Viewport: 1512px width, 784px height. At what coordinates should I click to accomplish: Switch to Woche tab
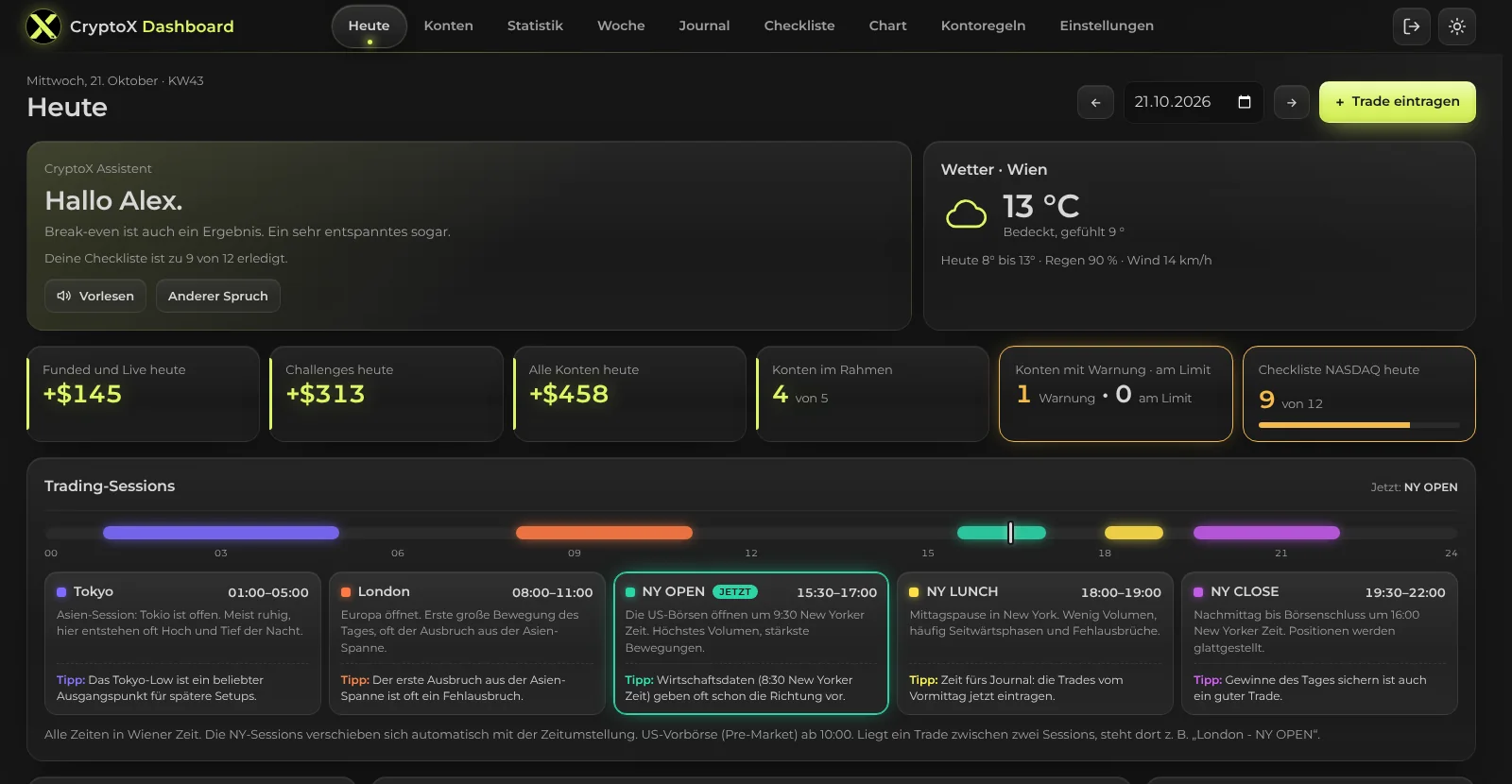[x=621, y=26]
